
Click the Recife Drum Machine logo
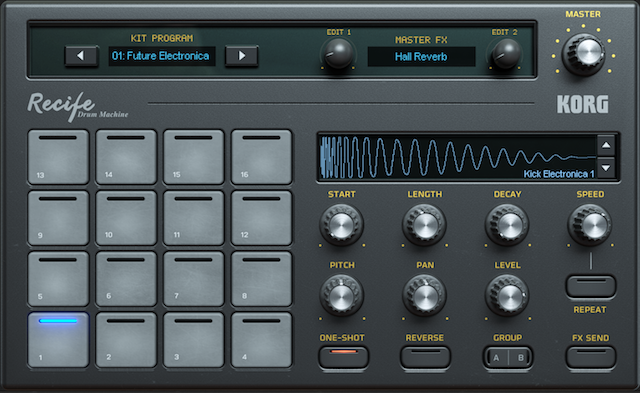pyautogui.click(x=78, y=107)
